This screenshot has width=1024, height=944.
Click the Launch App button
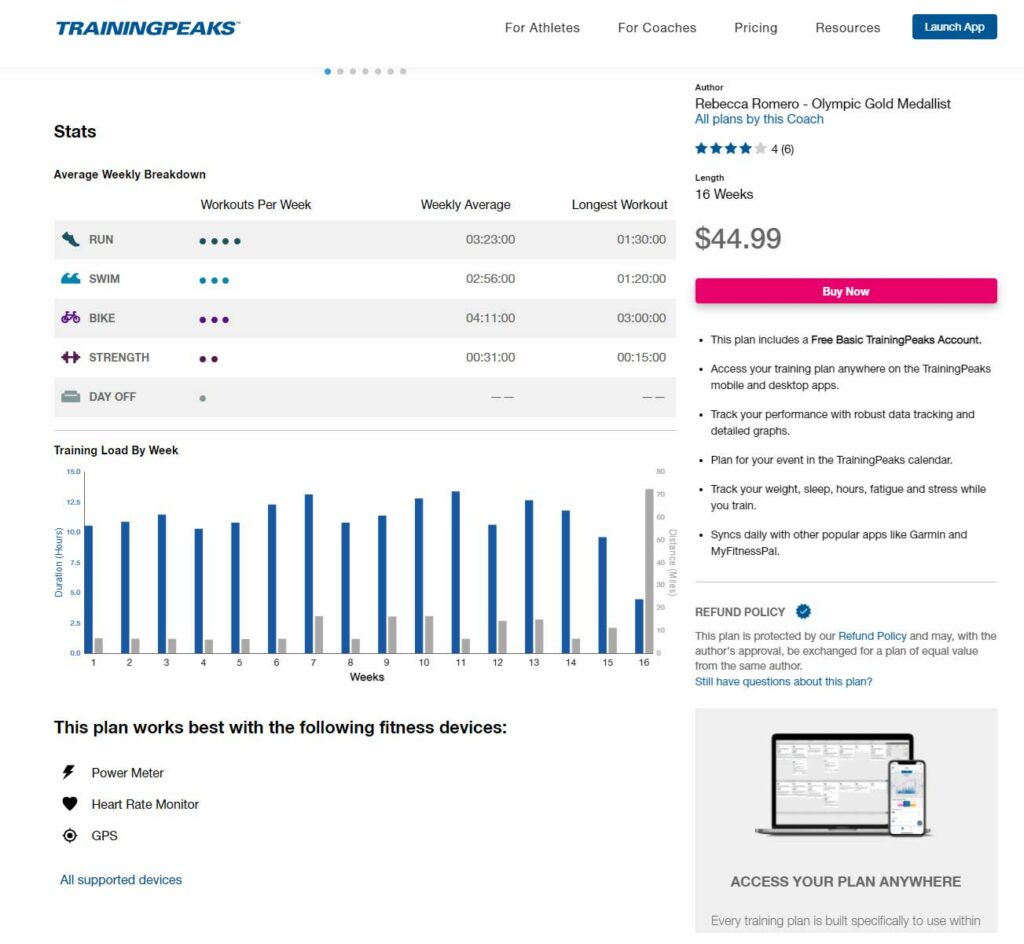click(x=954, y=27)
